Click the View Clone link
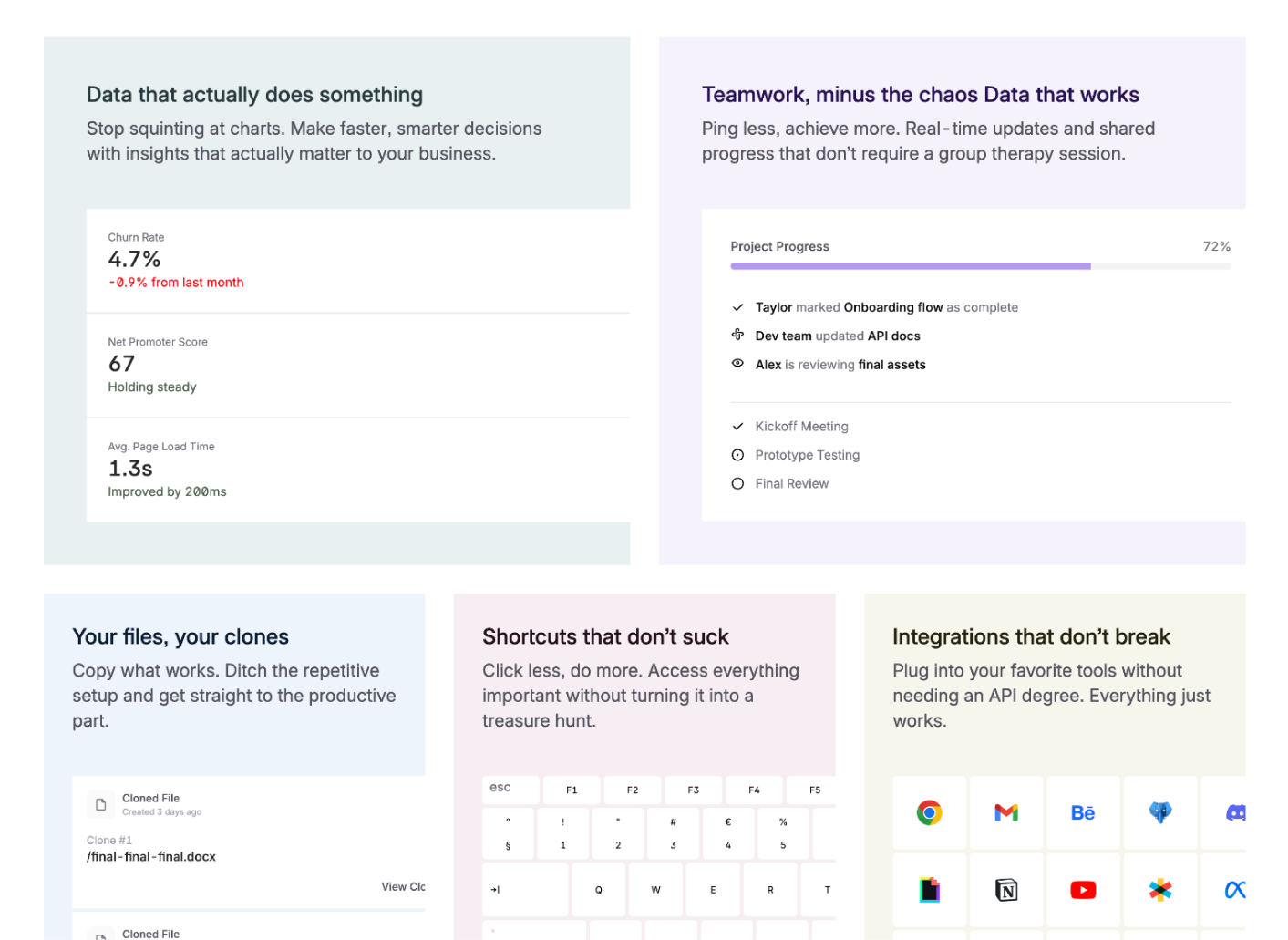Screen dimensions: 1288x940 point(403,887)
